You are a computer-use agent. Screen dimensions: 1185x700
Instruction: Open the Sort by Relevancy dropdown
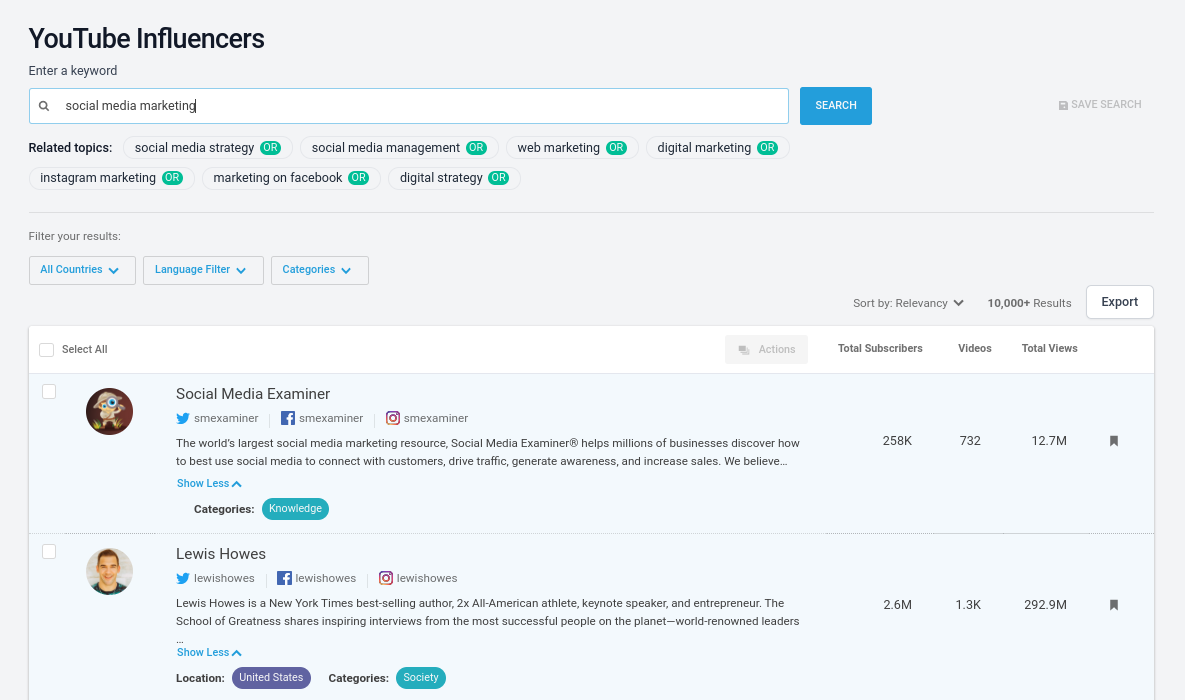pos(908,303)
